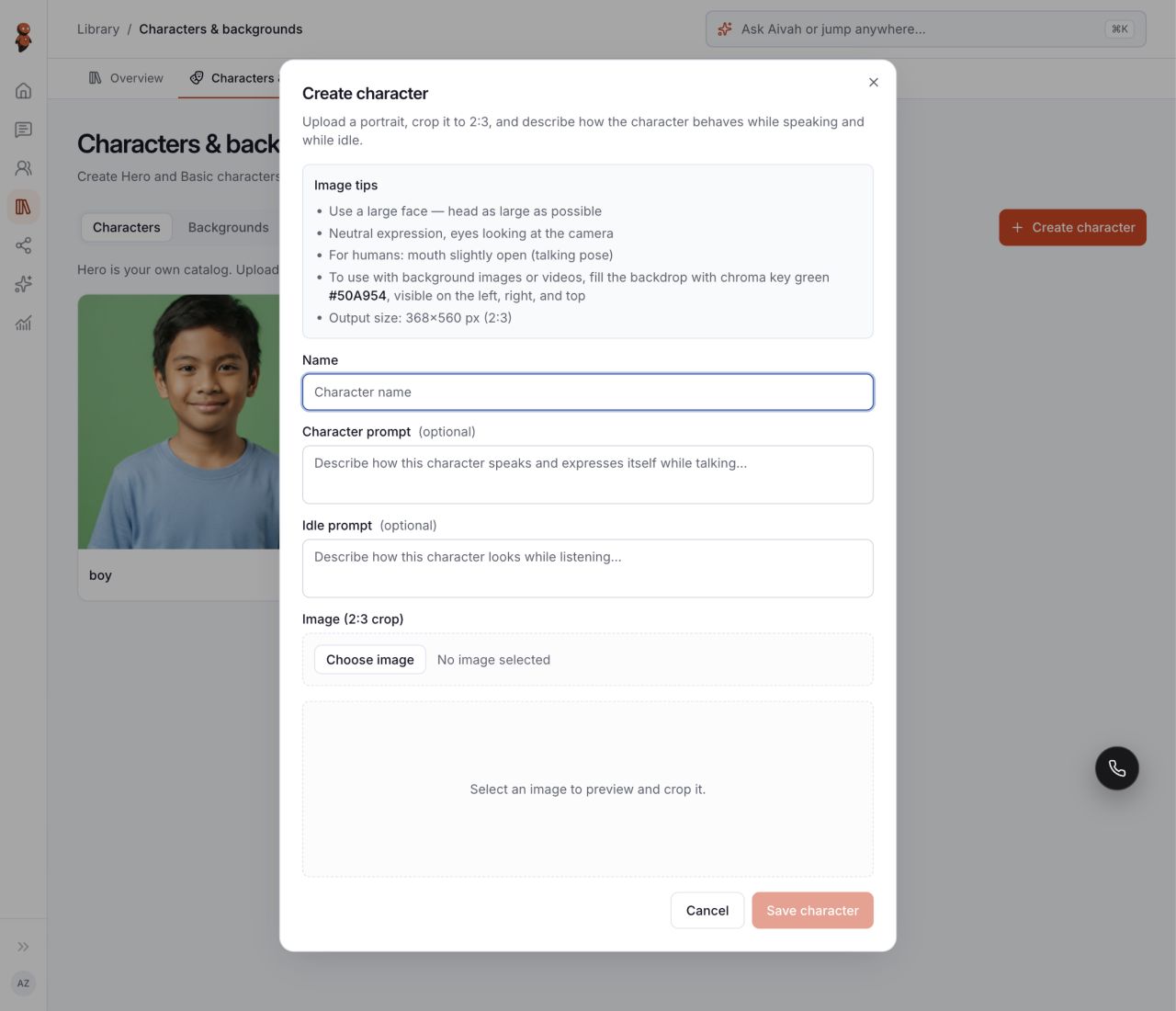Open the chat messages sidebar icon
Image resolution: width=1176 pixels, height=1011 pixels.
24,130
